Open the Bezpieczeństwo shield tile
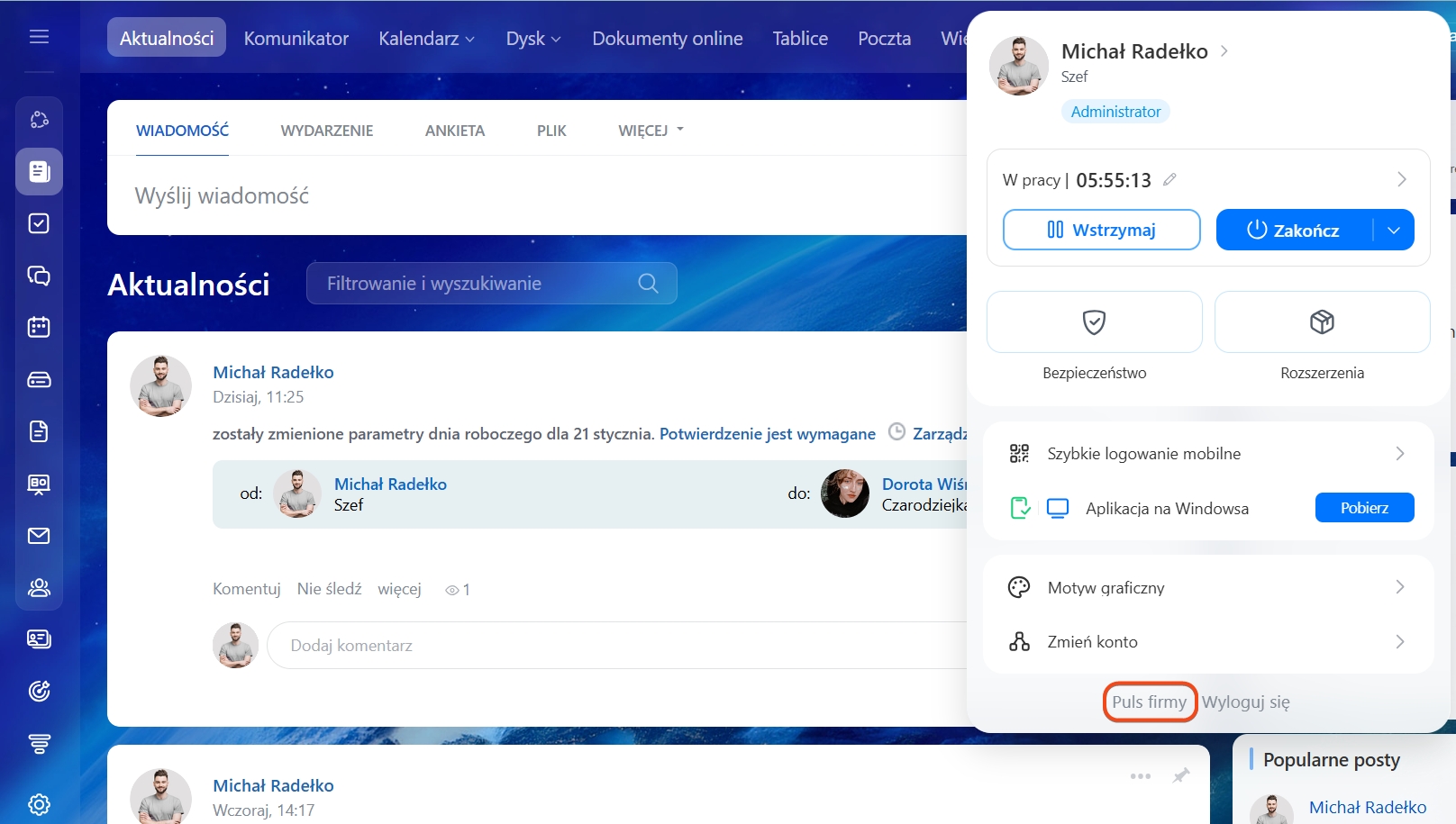Image resolution: width=1456 pixels, height=824 pixels. coord(1094,322)
